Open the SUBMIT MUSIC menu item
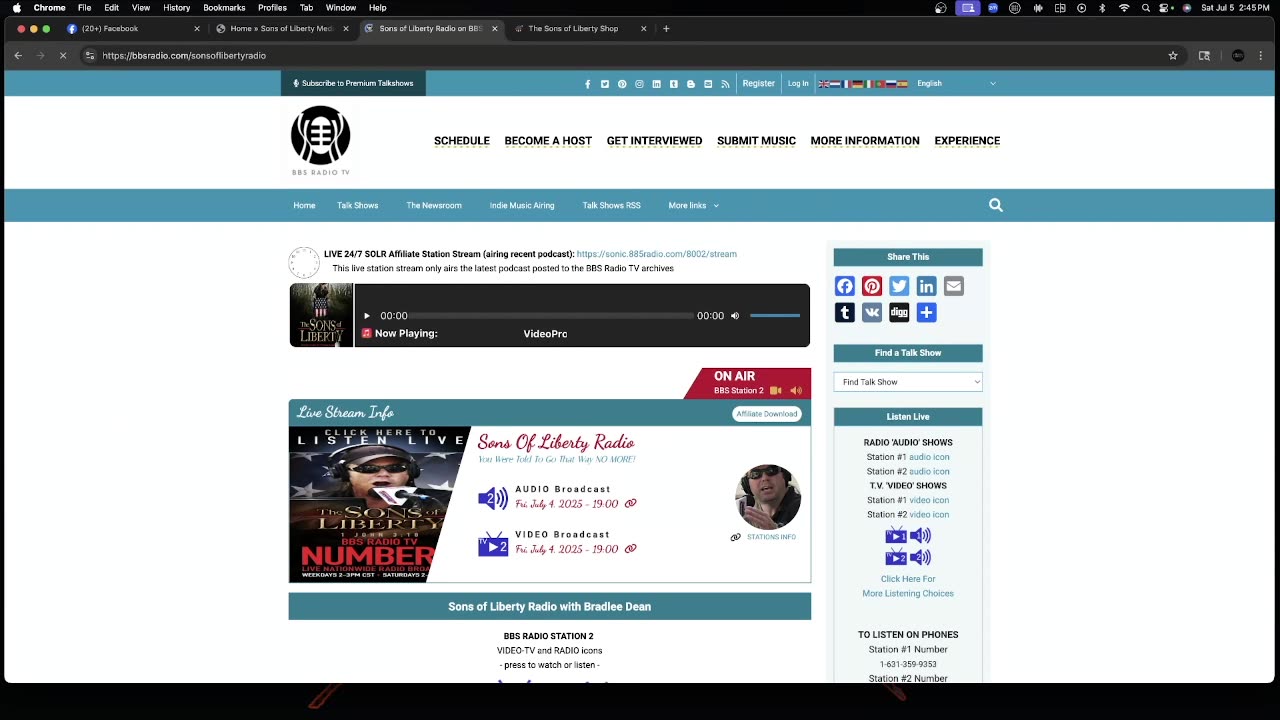Image resolution: width=1280 pixels, height=720 pixels. [x=756, y=141]
